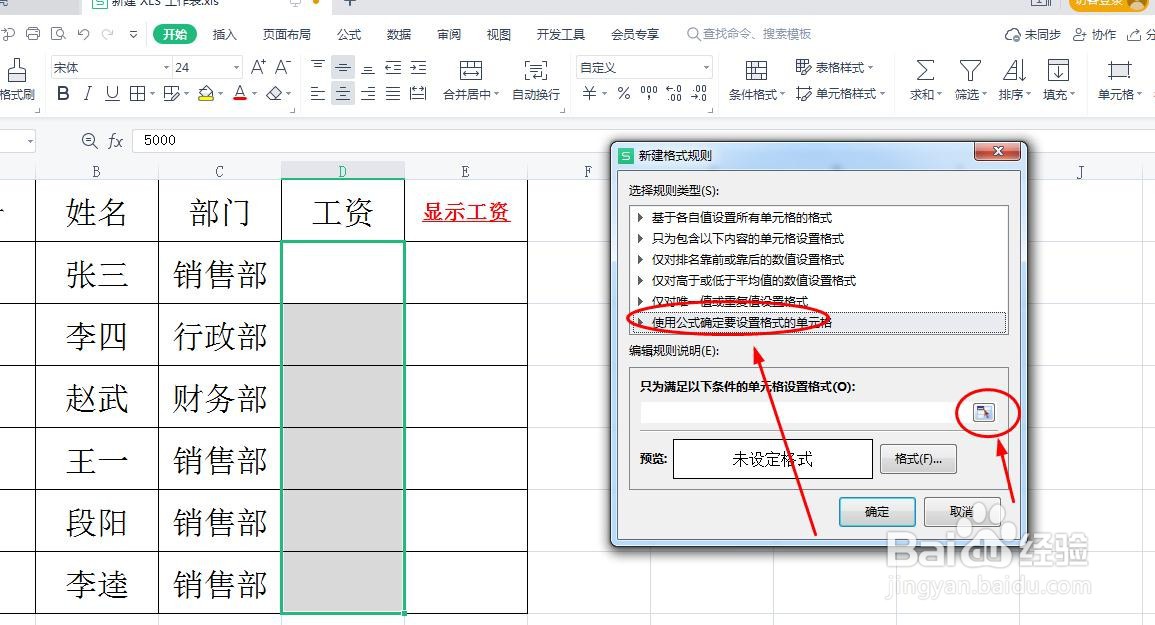Open Table Style (表格样式) dropdown
Screen dimensions: 1155x625
(834, 67)
